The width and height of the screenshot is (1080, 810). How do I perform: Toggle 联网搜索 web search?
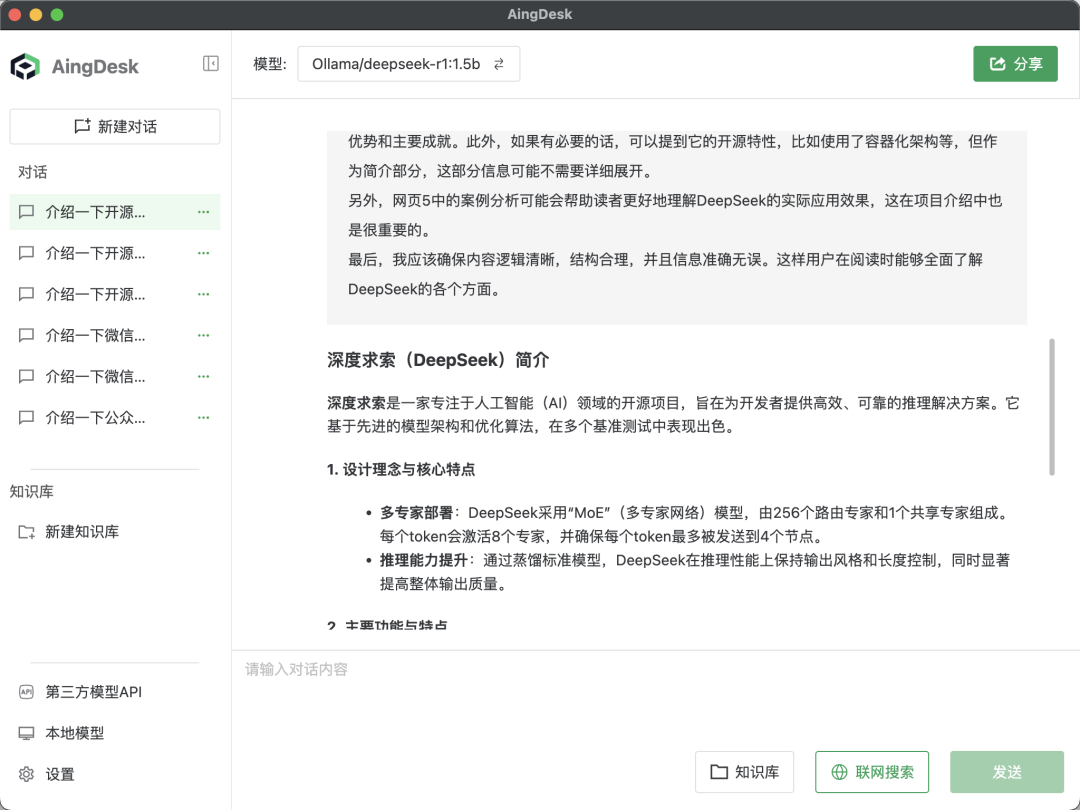coord(872,772)
